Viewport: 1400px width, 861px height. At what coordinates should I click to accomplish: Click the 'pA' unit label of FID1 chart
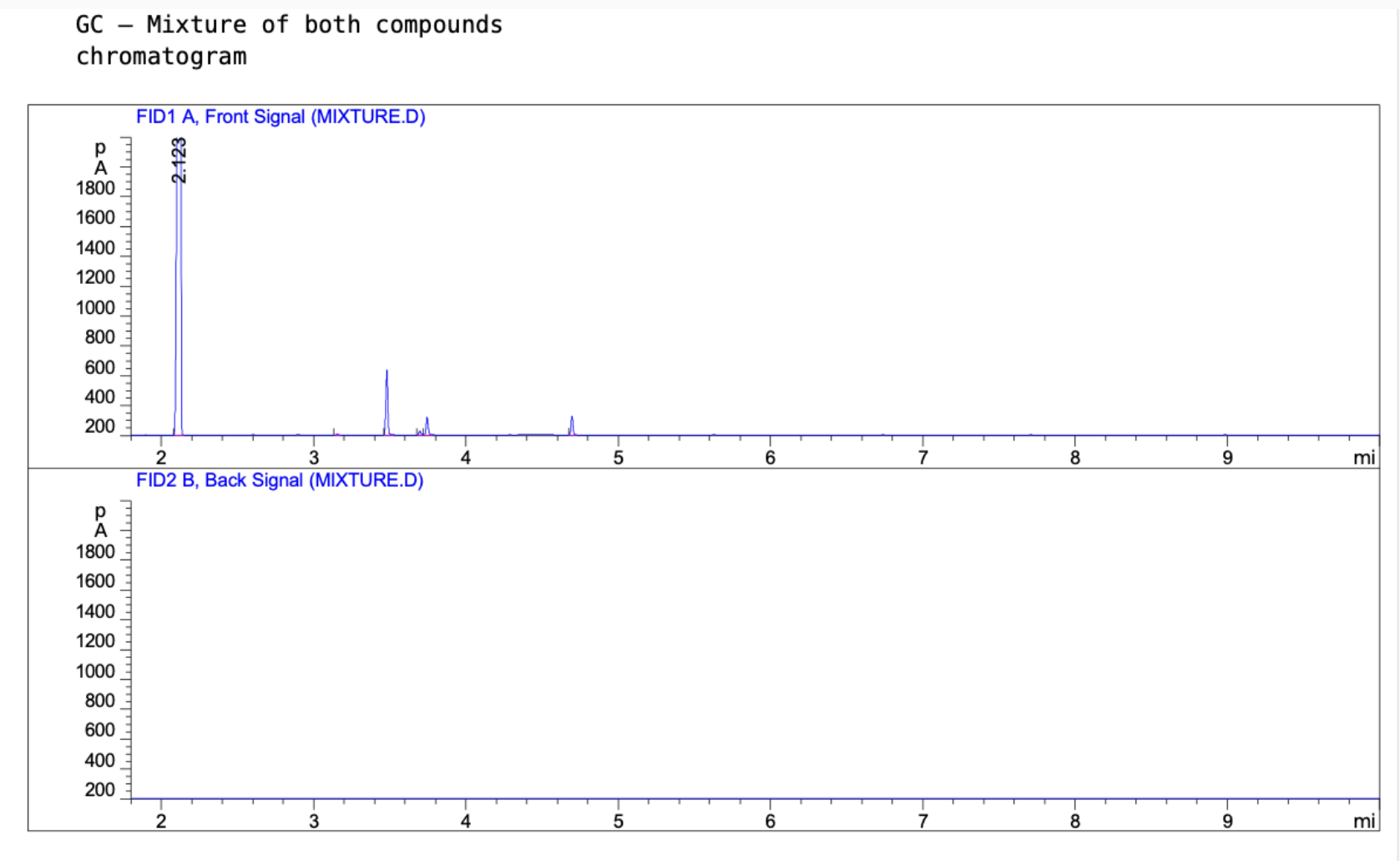tap(100, 157)
